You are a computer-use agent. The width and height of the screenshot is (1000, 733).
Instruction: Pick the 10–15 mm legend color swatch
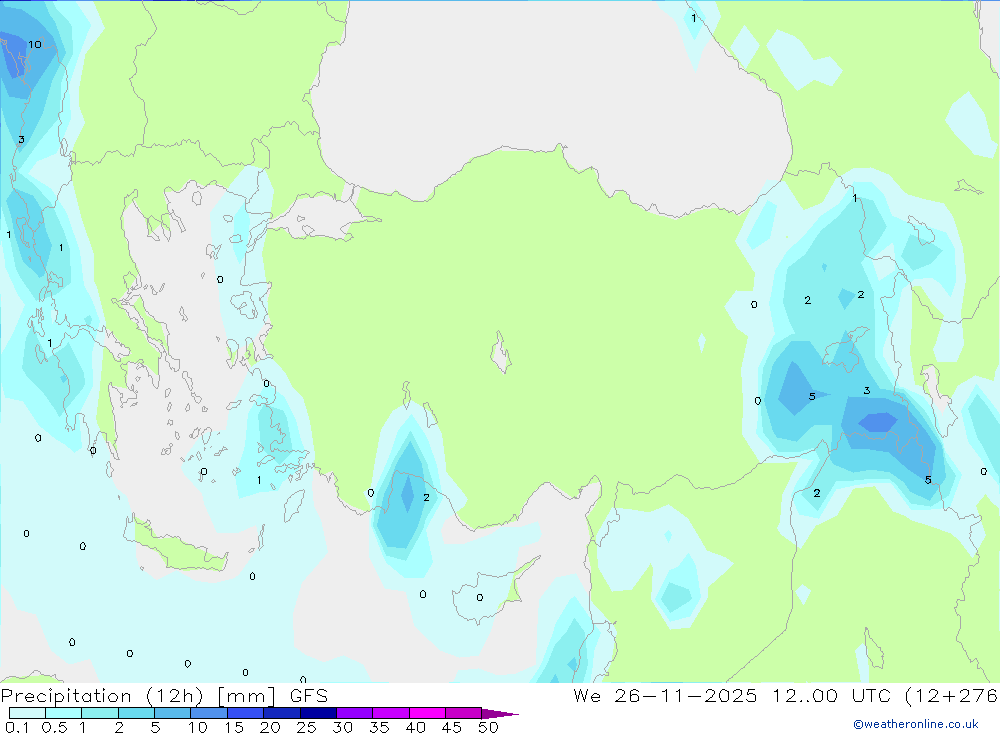pyautogui.click(x=209, y=713)
